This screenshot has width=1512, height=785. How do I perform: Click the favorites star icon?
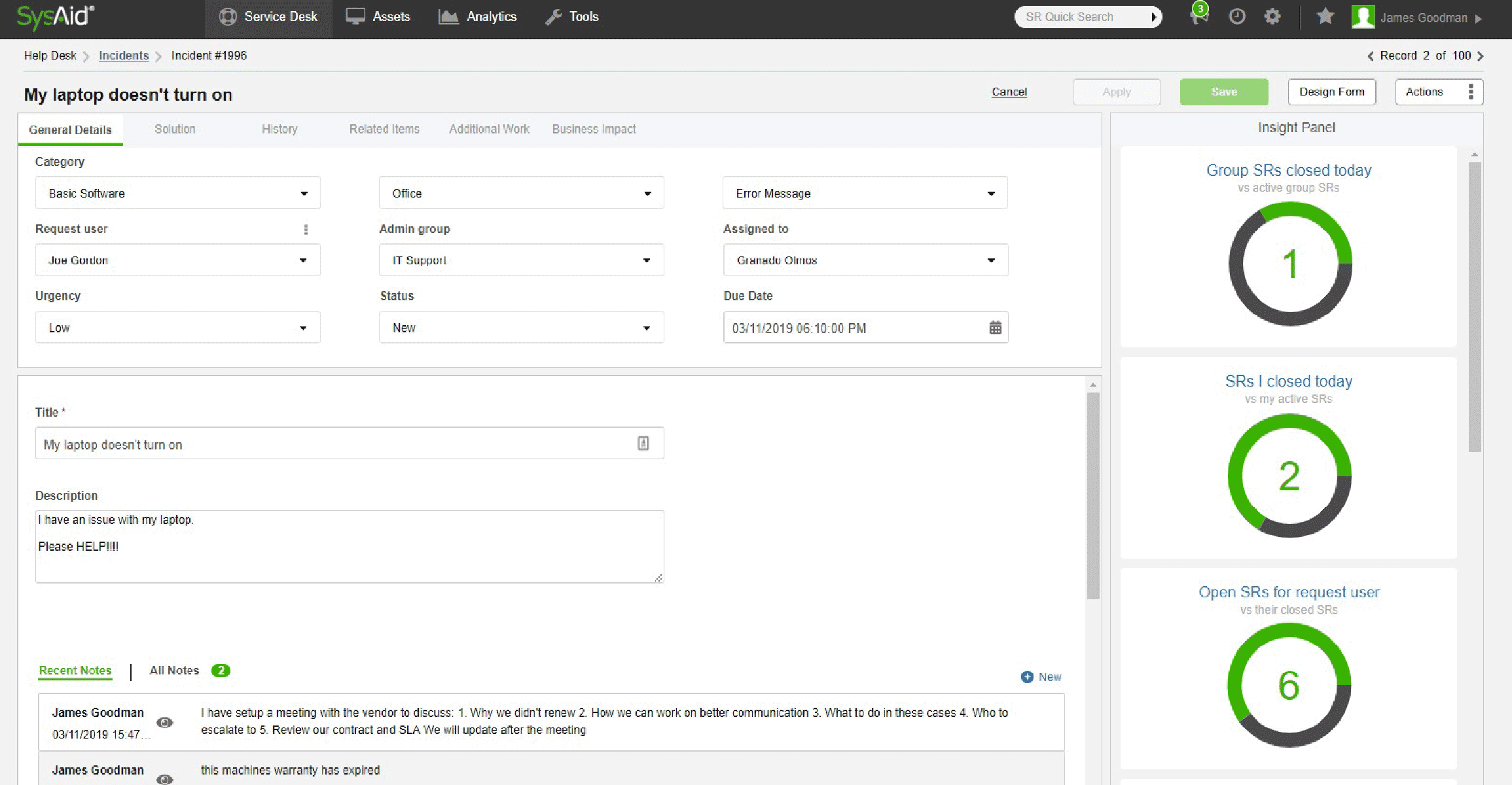[1325, 16]
